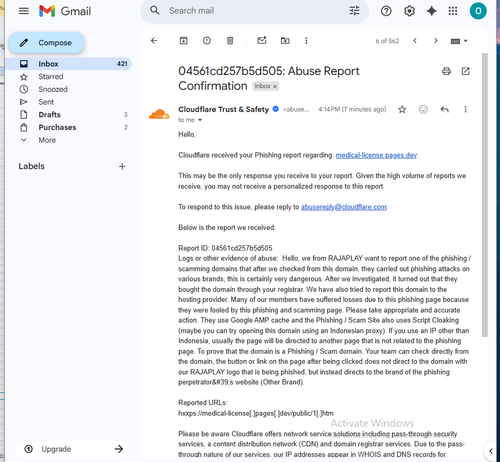Focus the Search mail field
The width and height of the screenshot is (500, 462).
click(x=255, y=11)
